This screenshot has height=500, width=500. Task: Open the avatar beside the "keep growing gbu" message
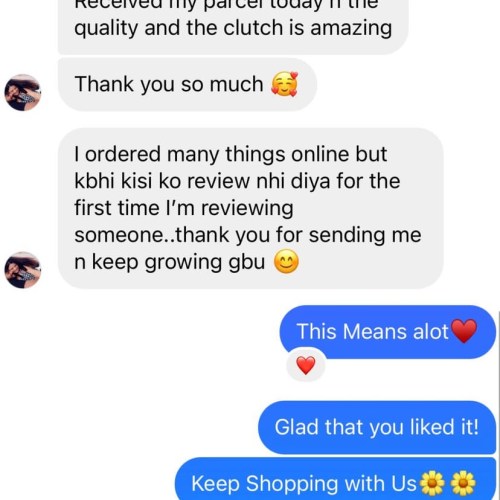click(23, 270)
